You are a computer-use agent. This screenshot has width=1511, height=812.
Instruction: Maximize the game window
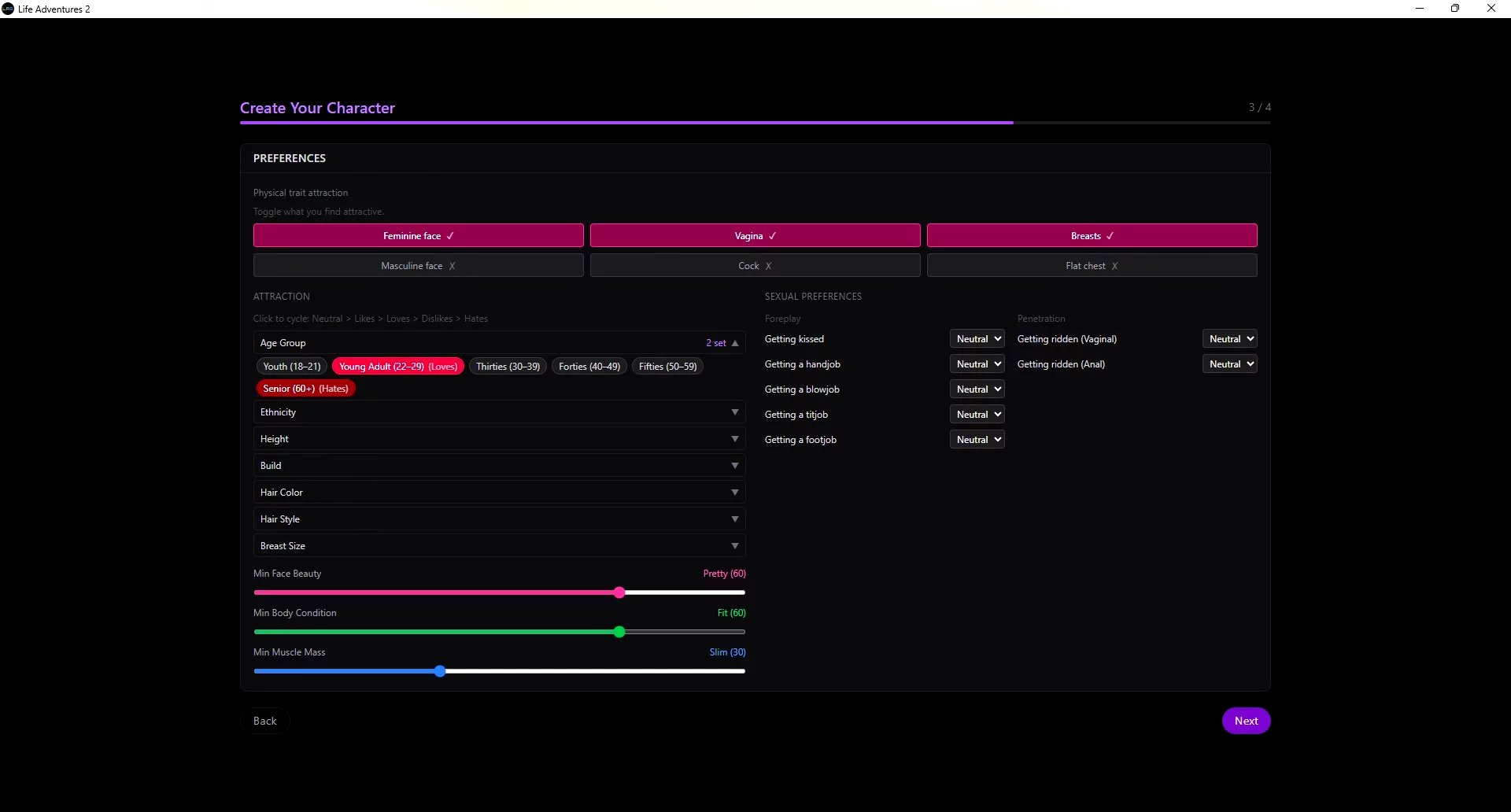coord(1455,9)
